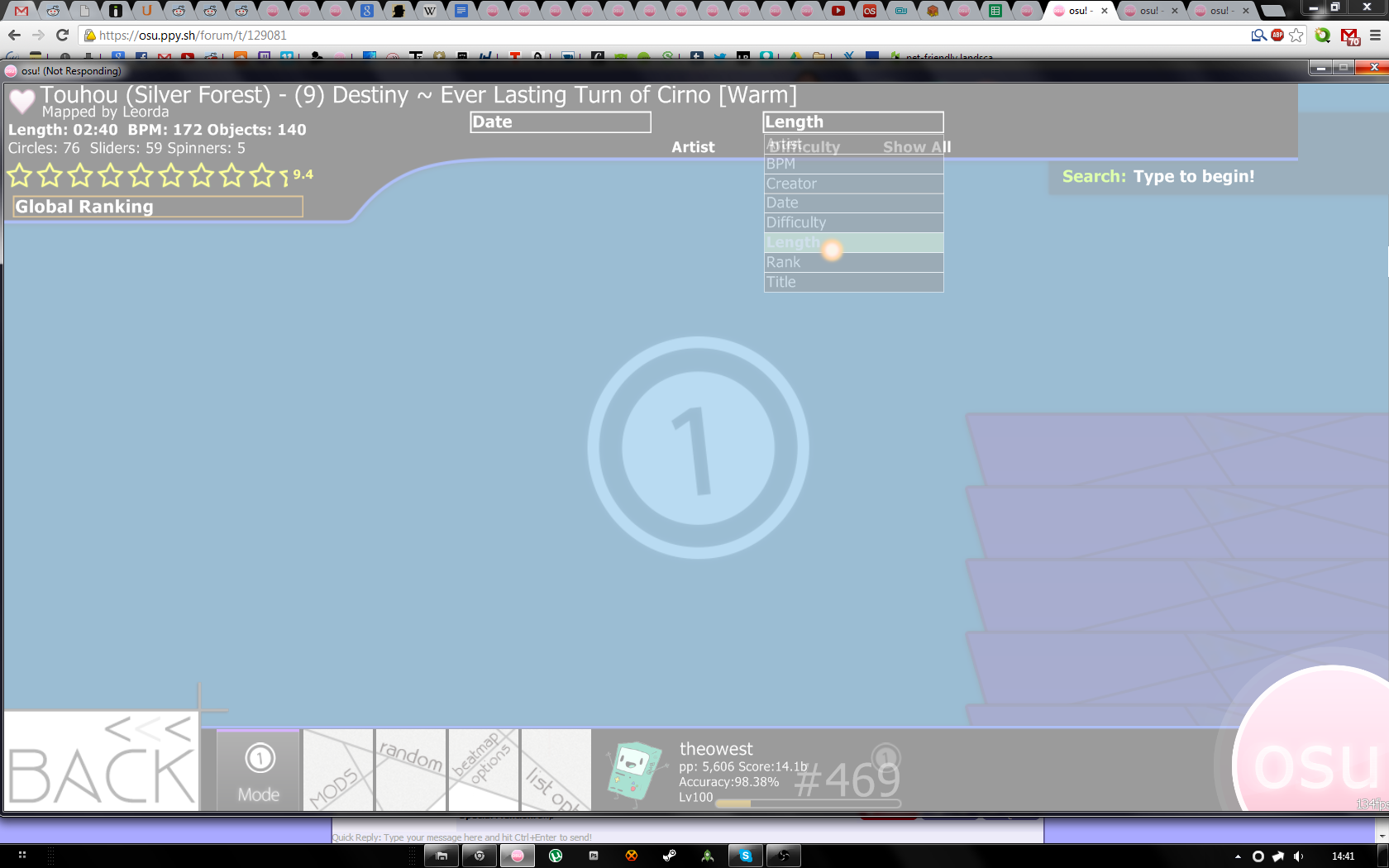
Task: Open the Global Ranking dropdown
Action: tap(158, 207)
